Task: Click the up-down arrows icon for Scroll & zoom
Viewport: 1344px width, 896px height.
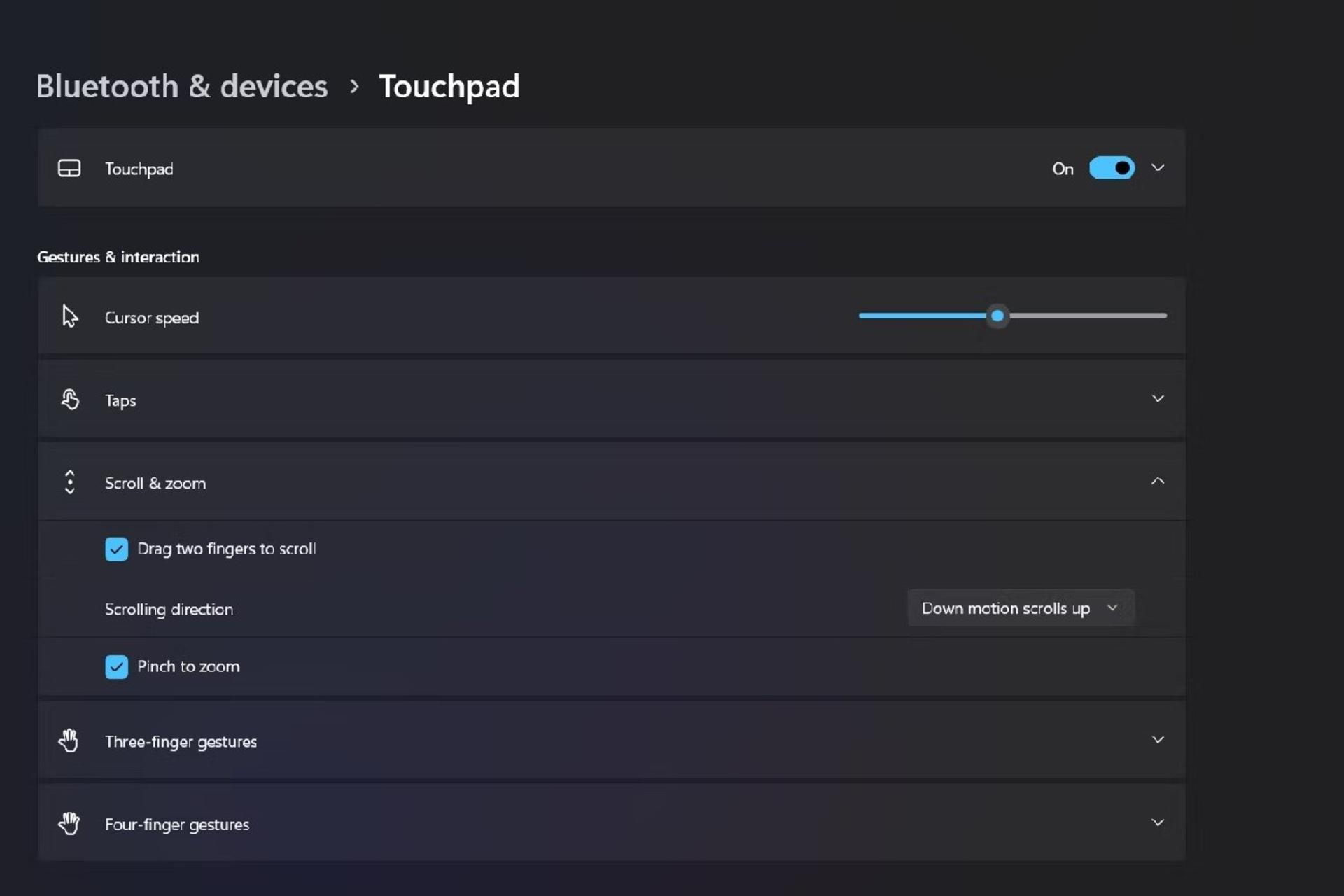Action: coord(69,482)
